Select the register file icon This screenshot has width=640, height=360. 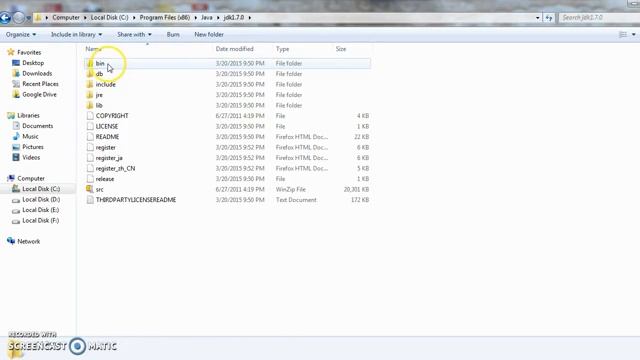[x=90, y=147]
